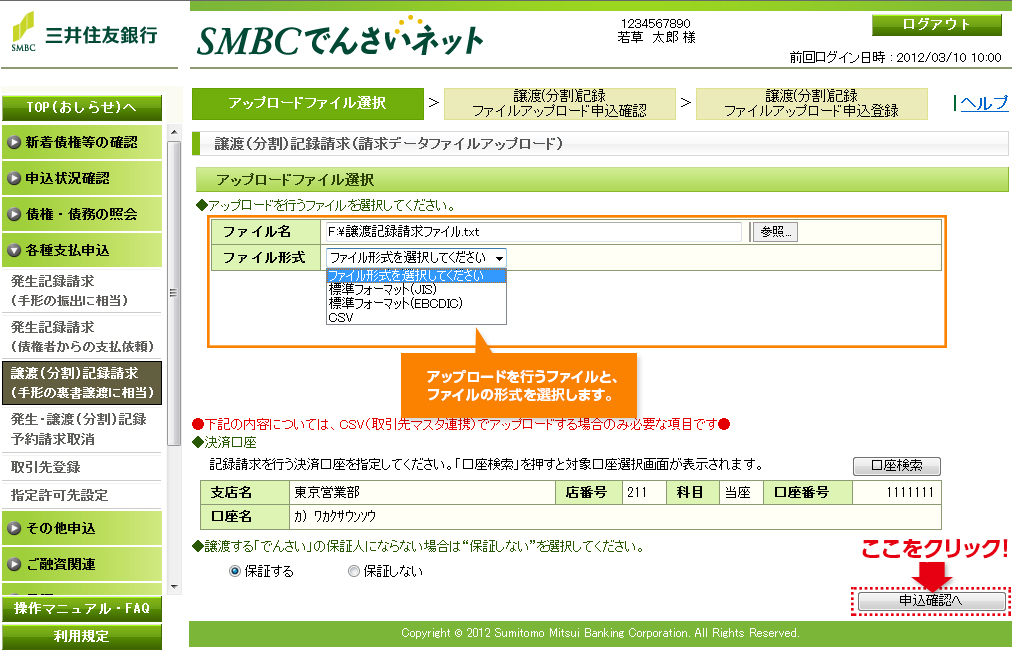Open 債権・債務の照会 menu
This screenshot has height=650, width=1012.
(82, 214)
